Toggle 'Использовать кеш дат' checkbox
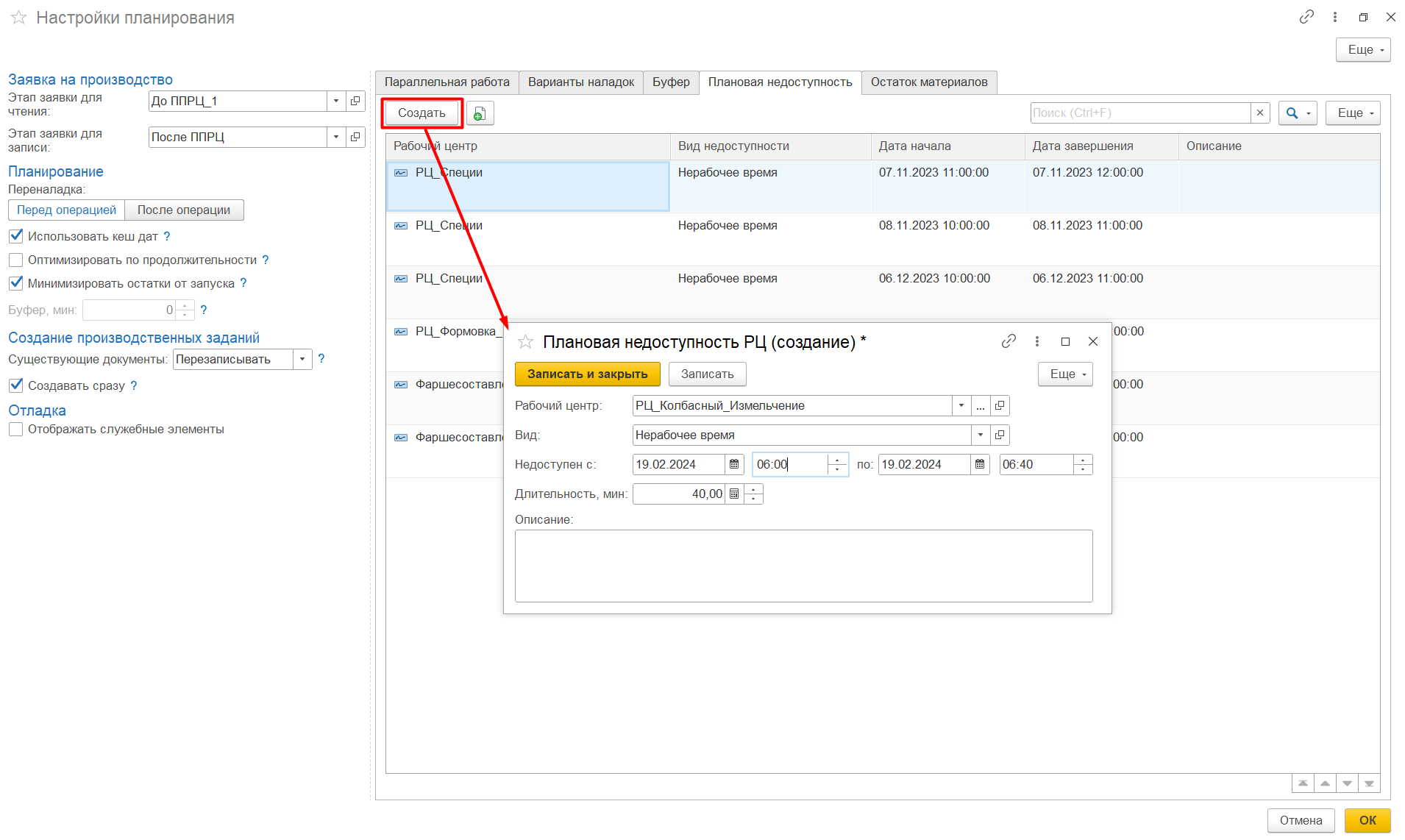Image resolution: width=1405 pixels, height=840 pixels. [16, 236]
